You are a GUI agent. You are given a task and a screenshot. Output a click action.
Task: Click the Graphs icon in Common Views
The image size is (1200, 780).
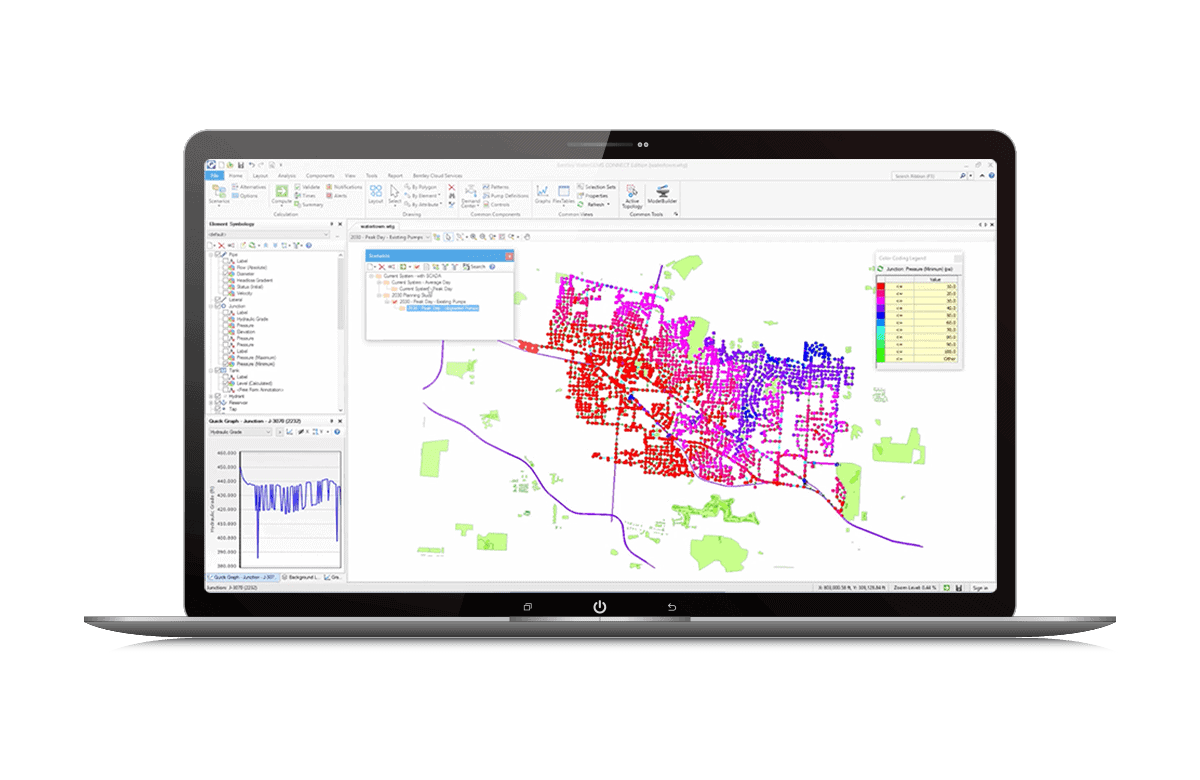click(542, 190)
